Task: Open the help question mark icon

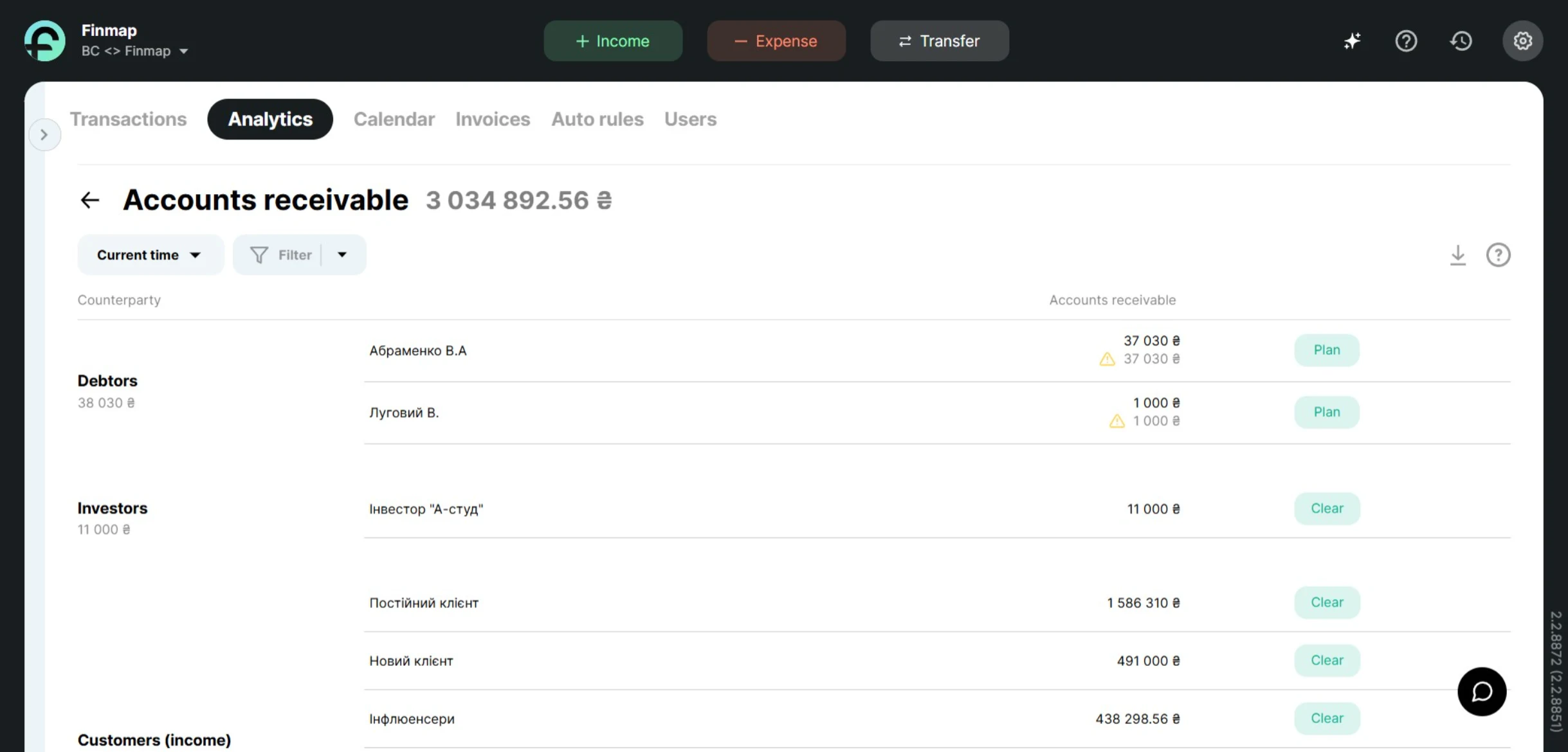Action: (x=1407, y=40)
